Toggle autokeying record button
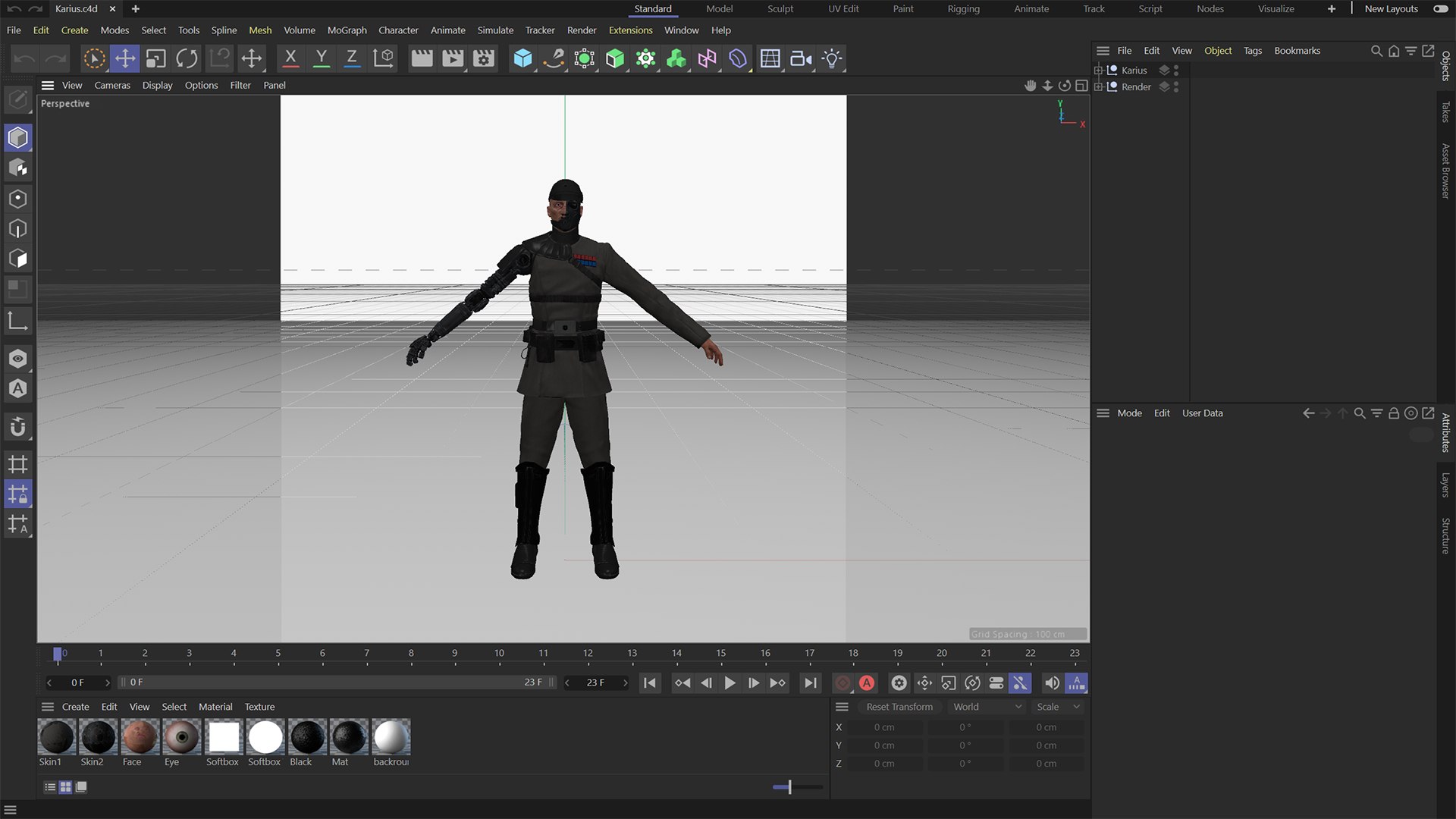 tap(867, 683)
